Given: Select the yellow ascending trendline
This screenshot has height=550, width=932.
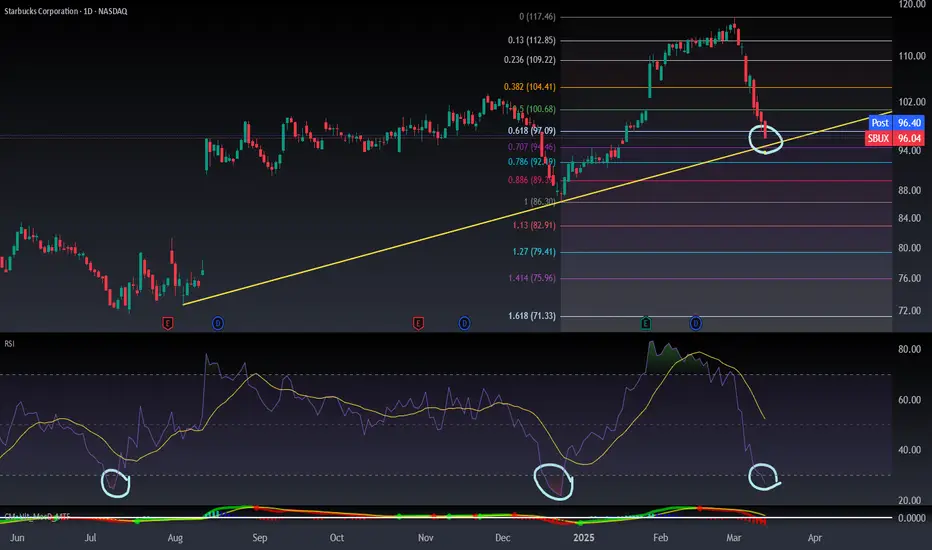Looking at the screenshot, I should tap(537, 208).
